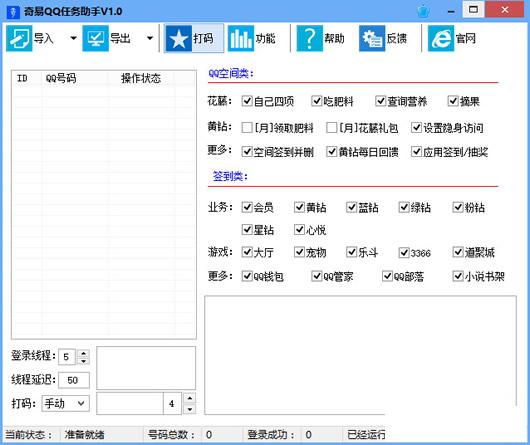Toggle the 3366 checkbox
530x445 pixels.
(404, 252)
